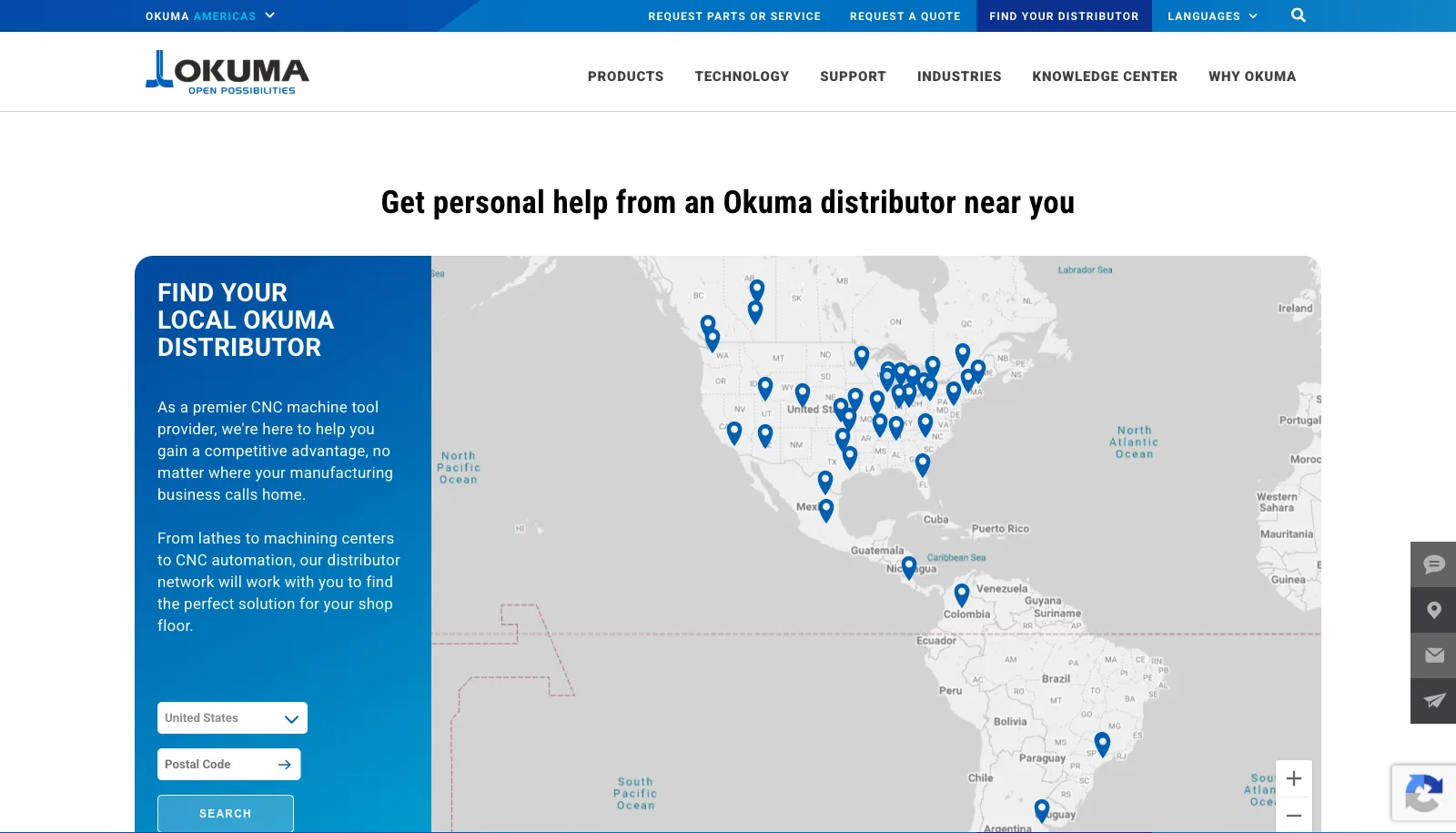Image resolution: width=1456 pixels, height=833 pixels.
Task: Click the location pin sidebar icon
Action: coord(1433,610)
